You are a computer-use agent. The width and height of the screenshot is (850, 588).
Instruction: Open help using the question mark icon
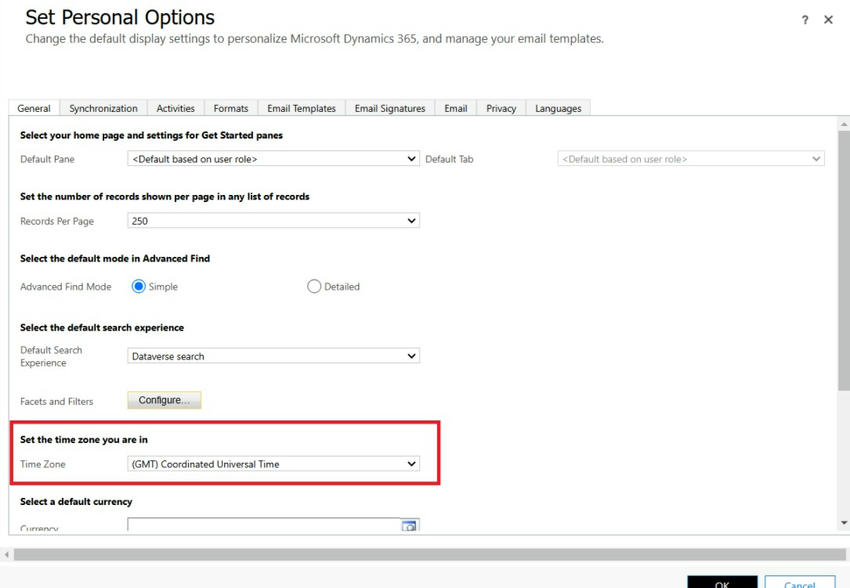coord(805,21)
